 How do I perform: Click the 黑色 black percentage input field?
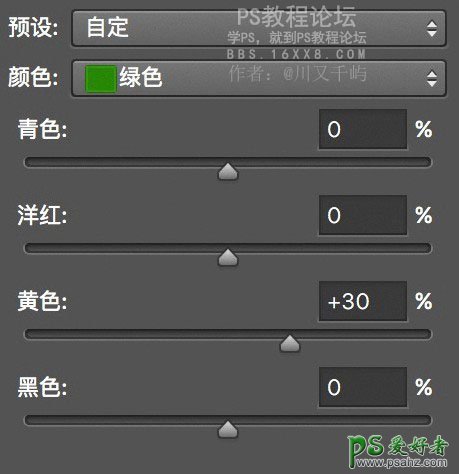(363, 387)
